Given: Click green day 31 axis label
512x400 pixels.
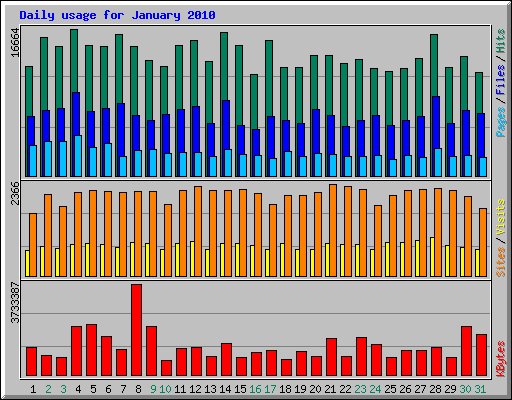Looking at the screenshot, I should pos(480,389).
